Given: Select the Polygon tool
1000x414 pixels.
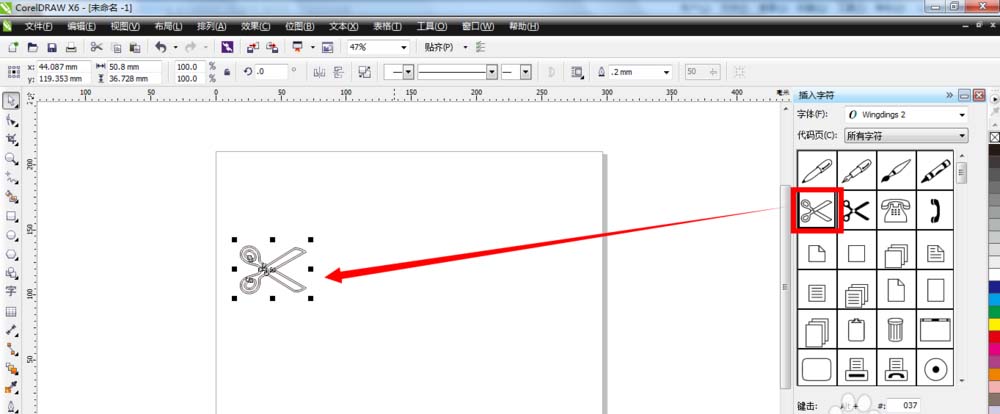Looking at the screenshot, I should 11,254.
